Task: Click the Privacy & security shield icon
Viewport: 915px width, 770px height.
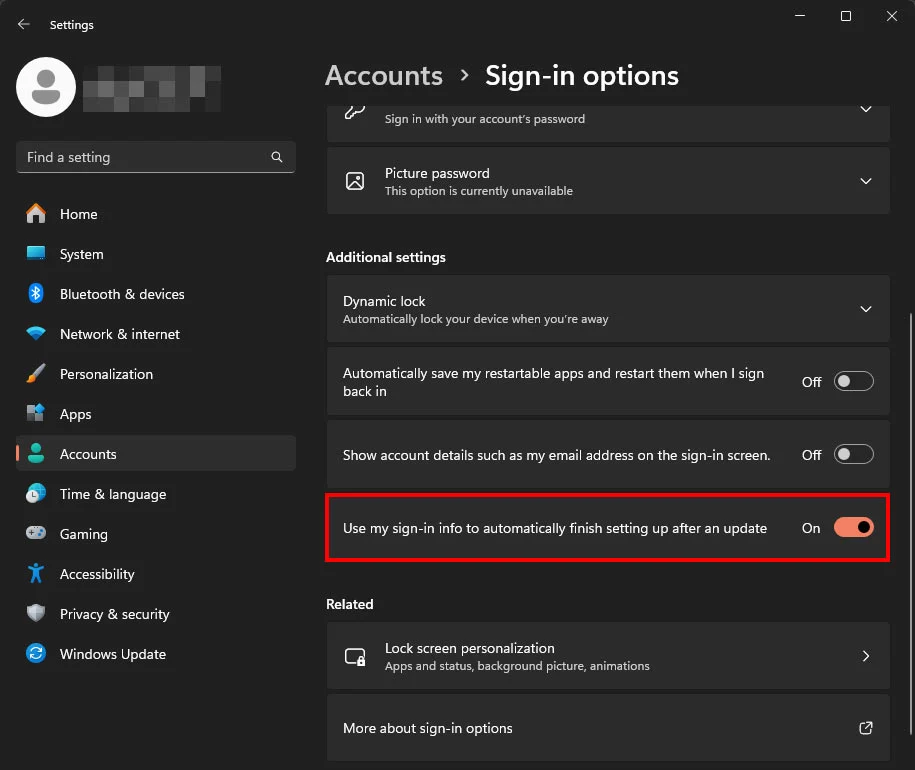Action: [36, 613]
